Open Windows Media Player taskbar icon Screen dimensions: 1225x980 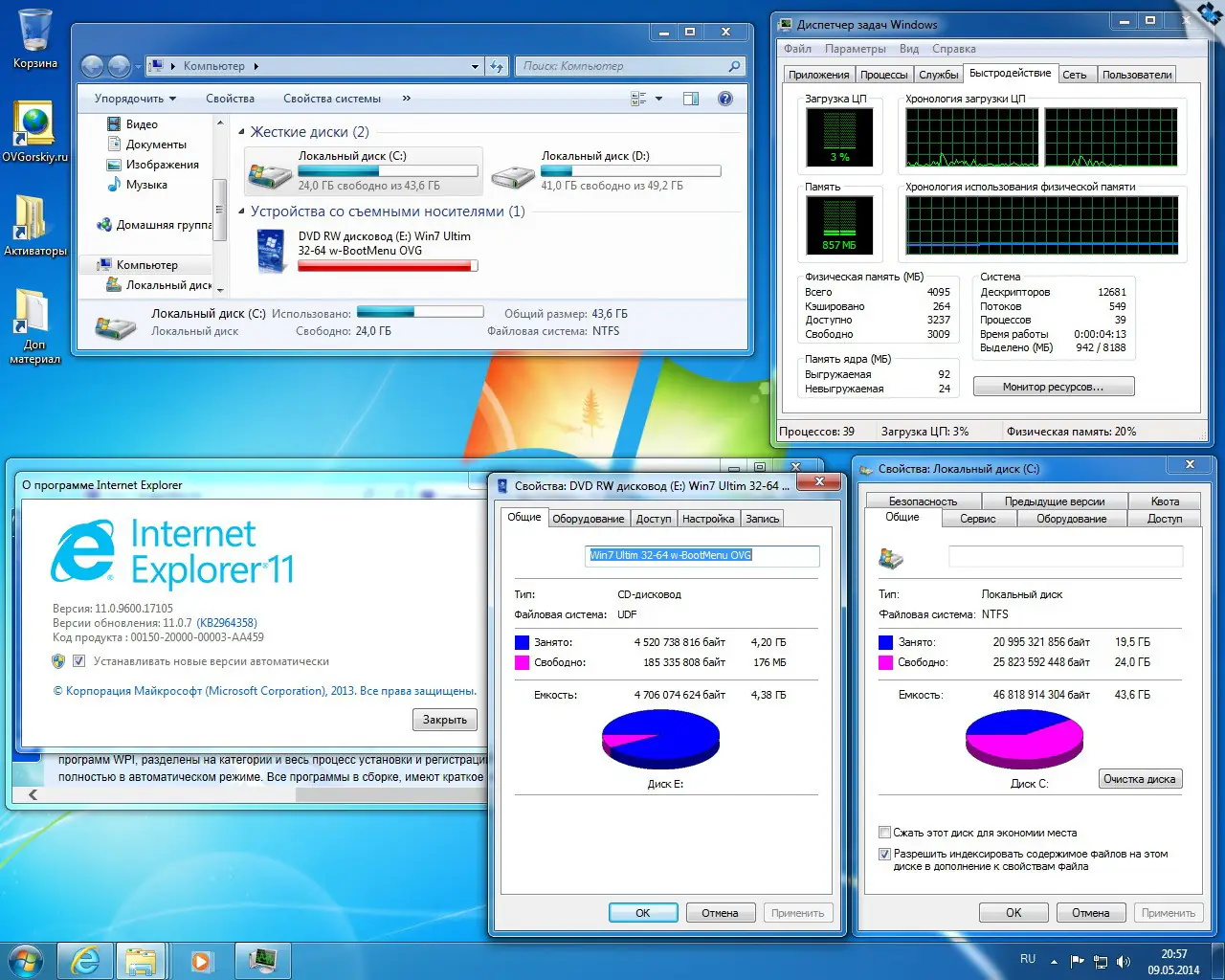[x=201, y=960]
